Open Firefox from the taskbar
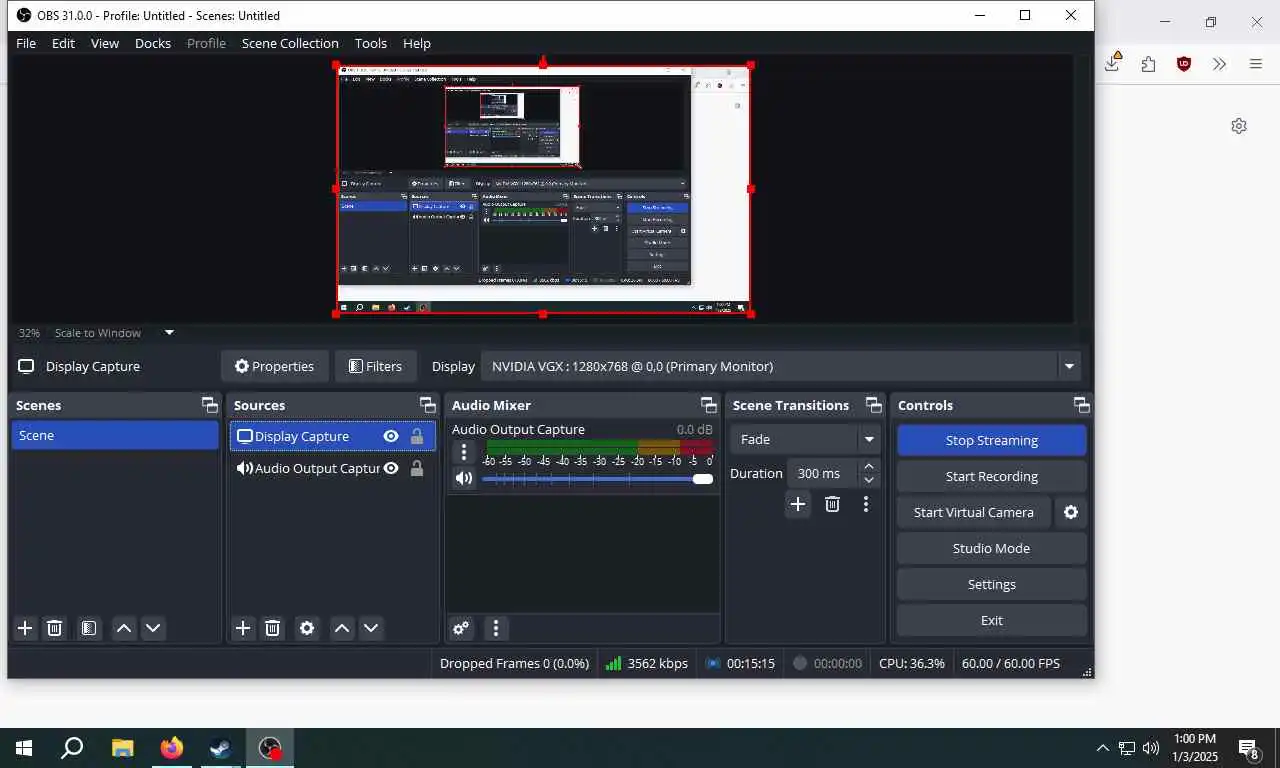This screenshot has height=768, width=1280. [x=172, y=748]
